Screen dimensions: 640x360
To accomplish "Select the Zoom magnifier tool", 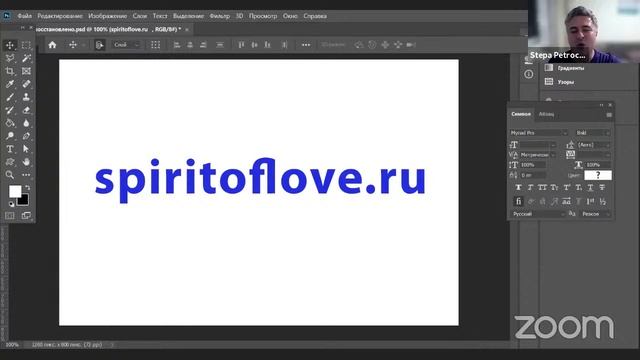I will [x=10, y=175].
